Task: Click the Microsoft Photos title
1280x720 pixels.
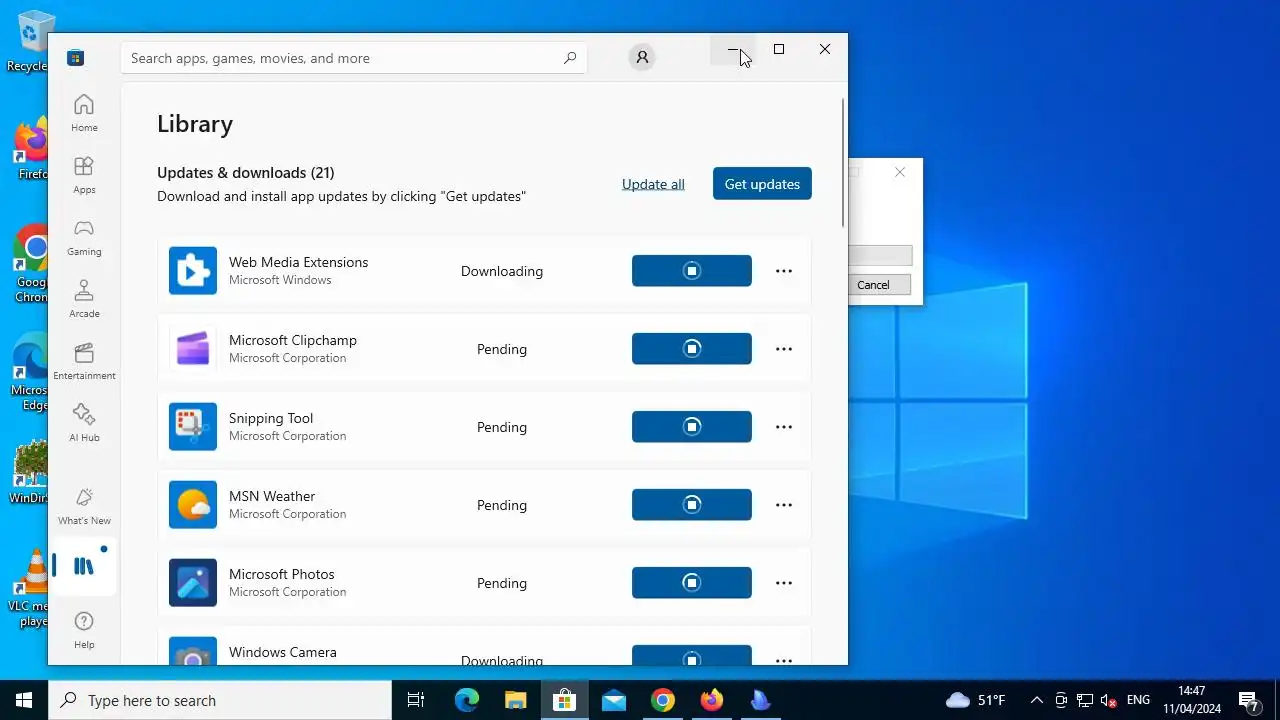Action: [x=282, y=574]
